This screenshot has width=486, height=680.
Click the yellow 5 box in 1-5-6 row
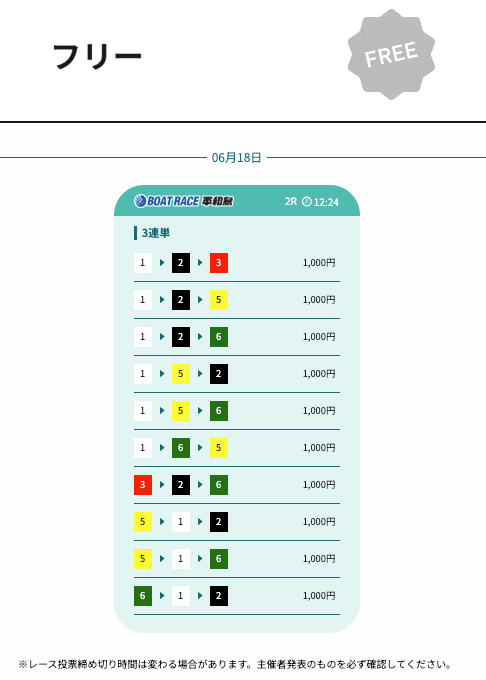pos(181,411)
